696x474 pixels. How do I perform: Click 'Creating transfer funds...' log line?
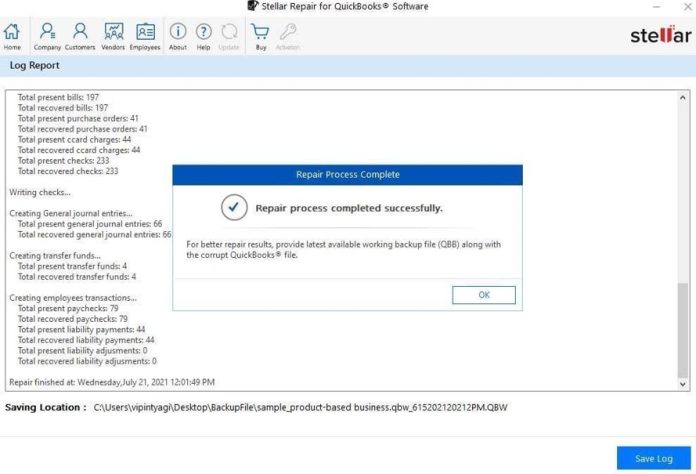55,256
